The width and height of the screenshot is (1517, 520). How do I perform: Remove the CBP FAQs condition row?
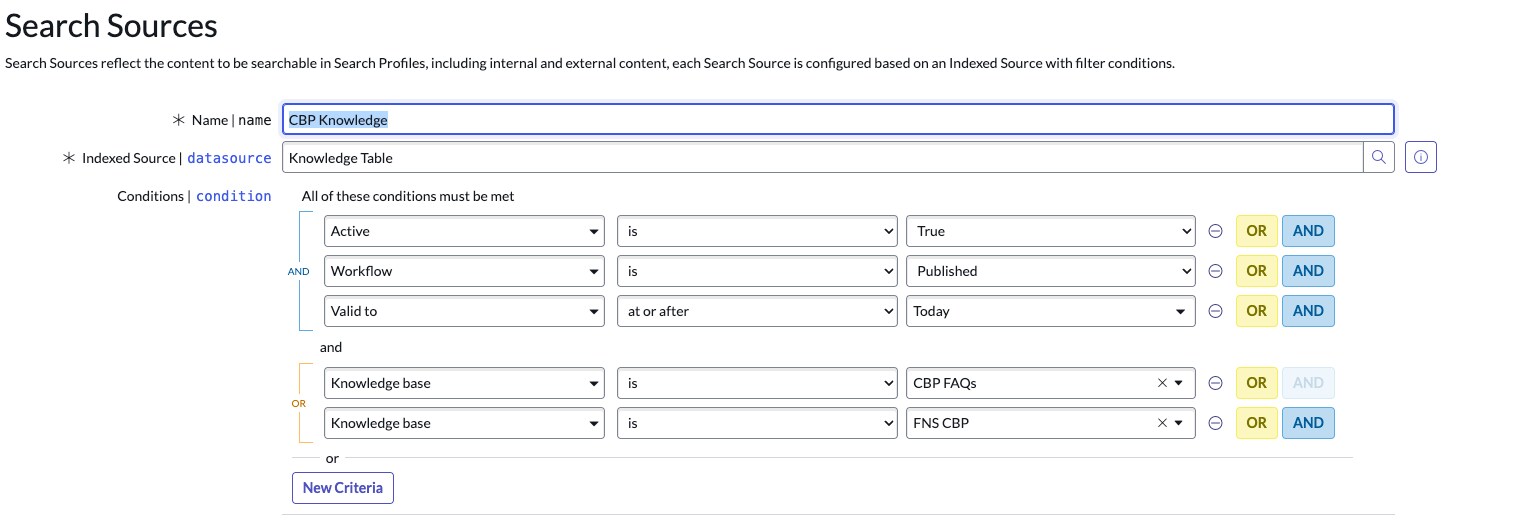(1216, 383)
